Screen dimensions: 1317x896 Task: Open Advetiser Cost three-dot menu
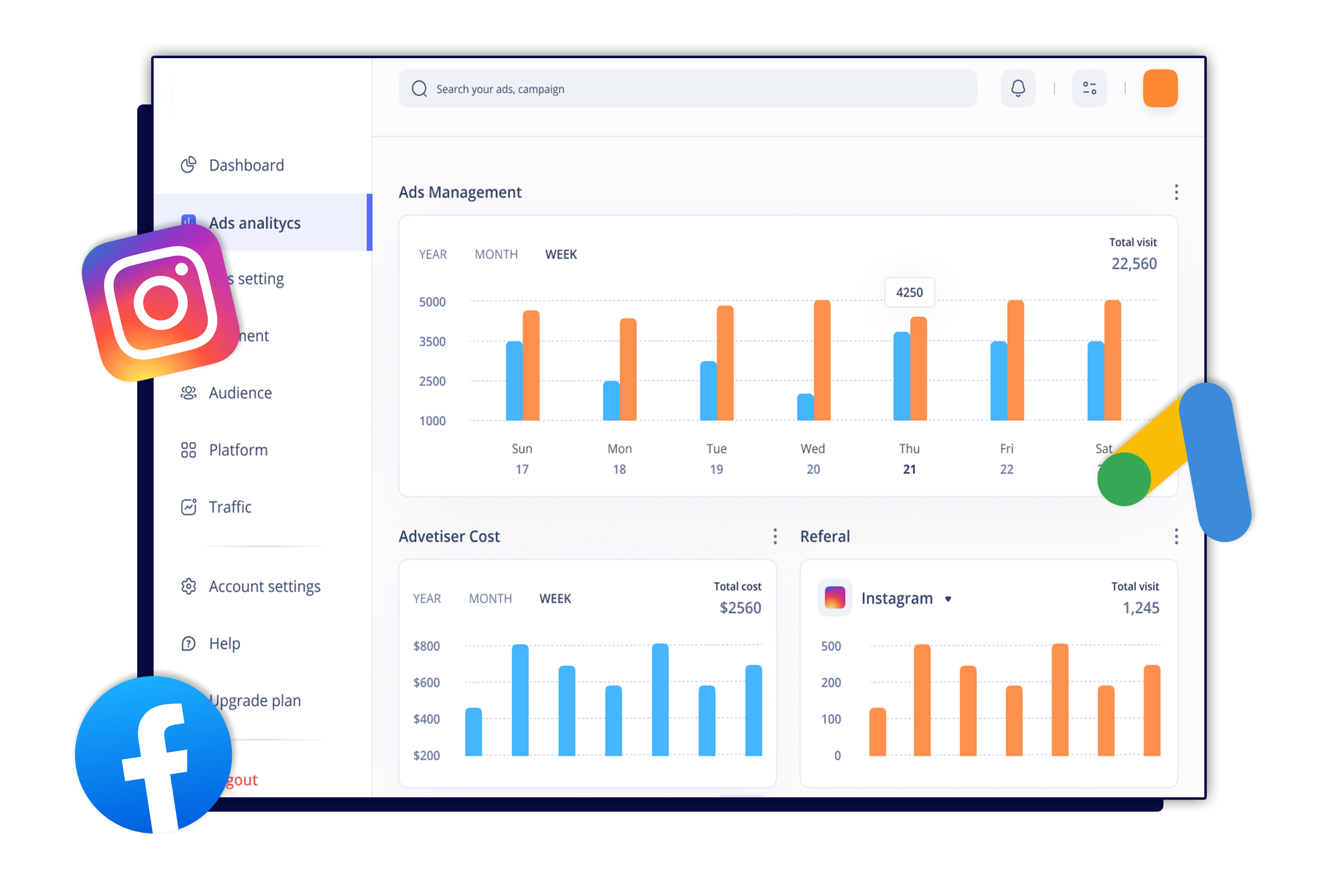coord(775,536)
